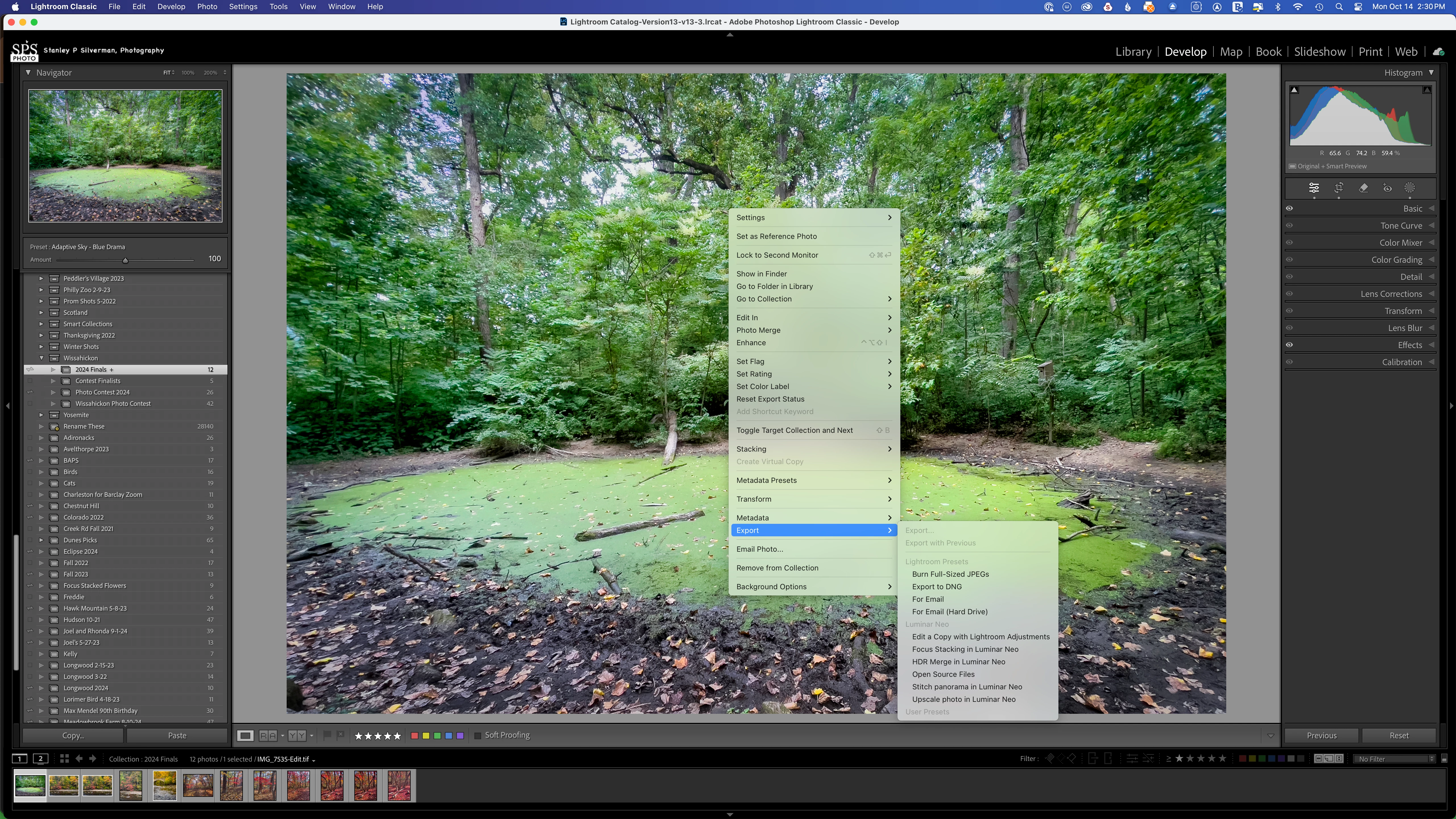Click the cloud sync status icon

(x=1438, y=52)
